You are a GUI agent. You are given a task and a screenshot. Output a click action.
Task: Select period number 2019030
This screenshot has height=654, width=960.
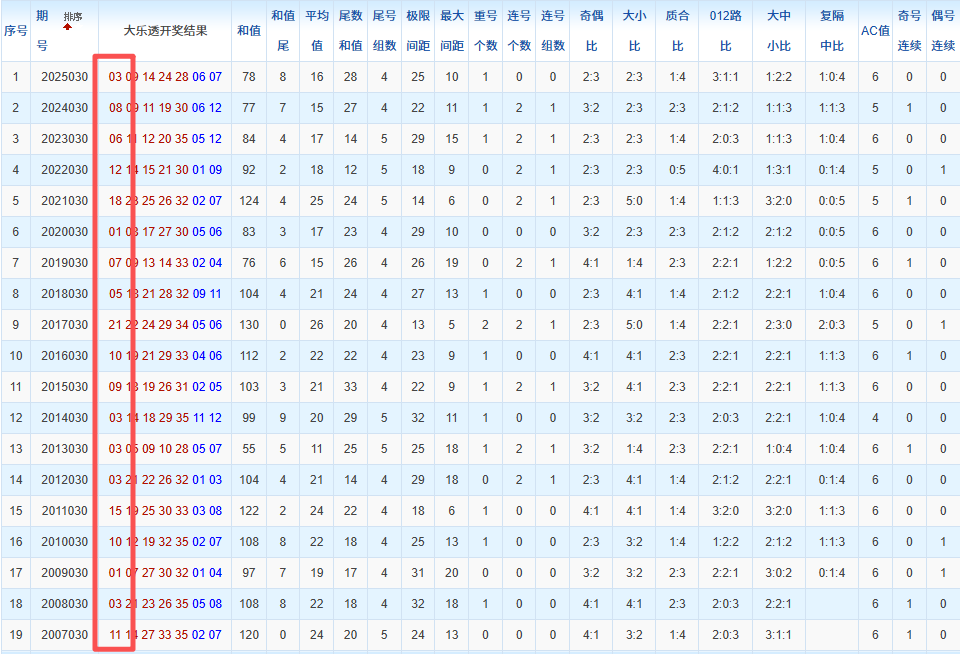[64, 263]
